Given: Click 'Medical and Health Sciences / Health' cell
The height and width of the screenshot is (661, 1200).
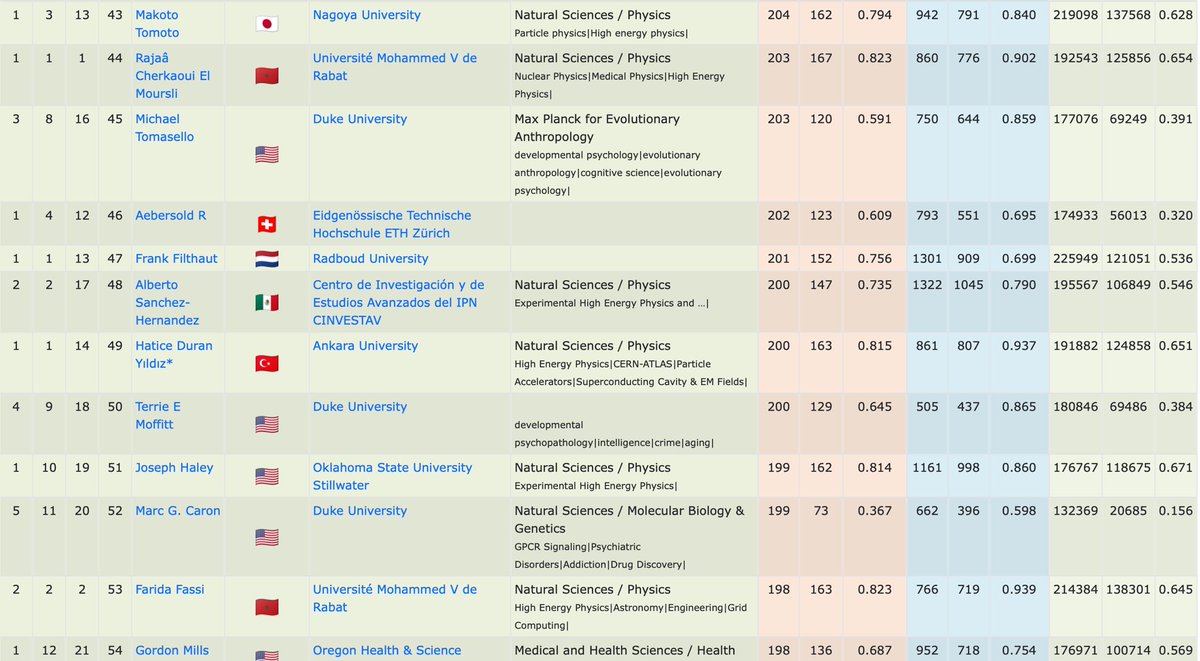Looking at the screenshot, I should (x=624, y=650).
